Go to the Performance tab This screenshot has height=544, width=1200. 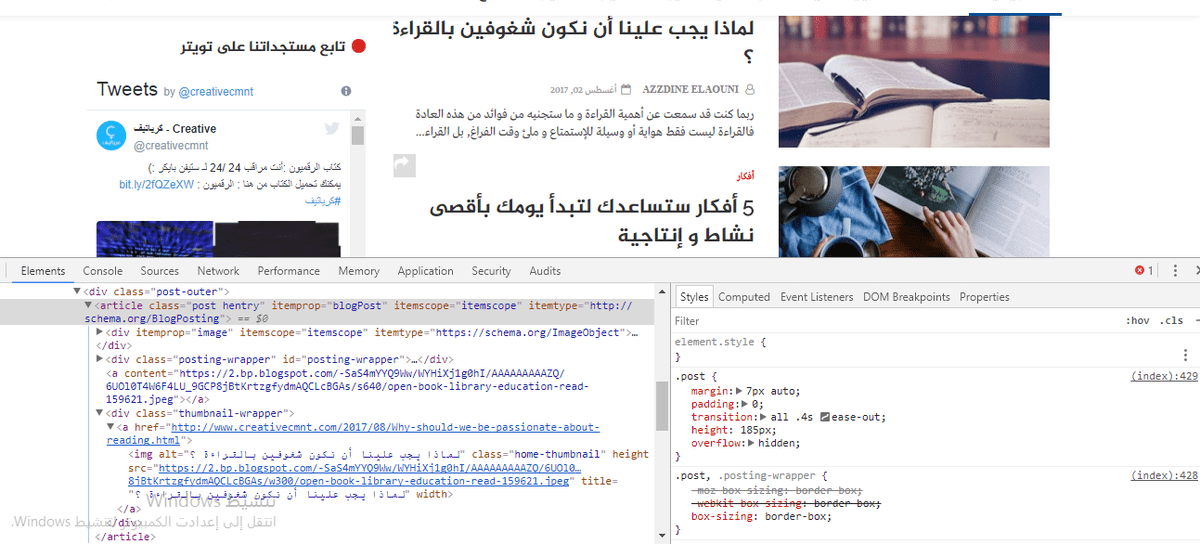pos(289,271)
